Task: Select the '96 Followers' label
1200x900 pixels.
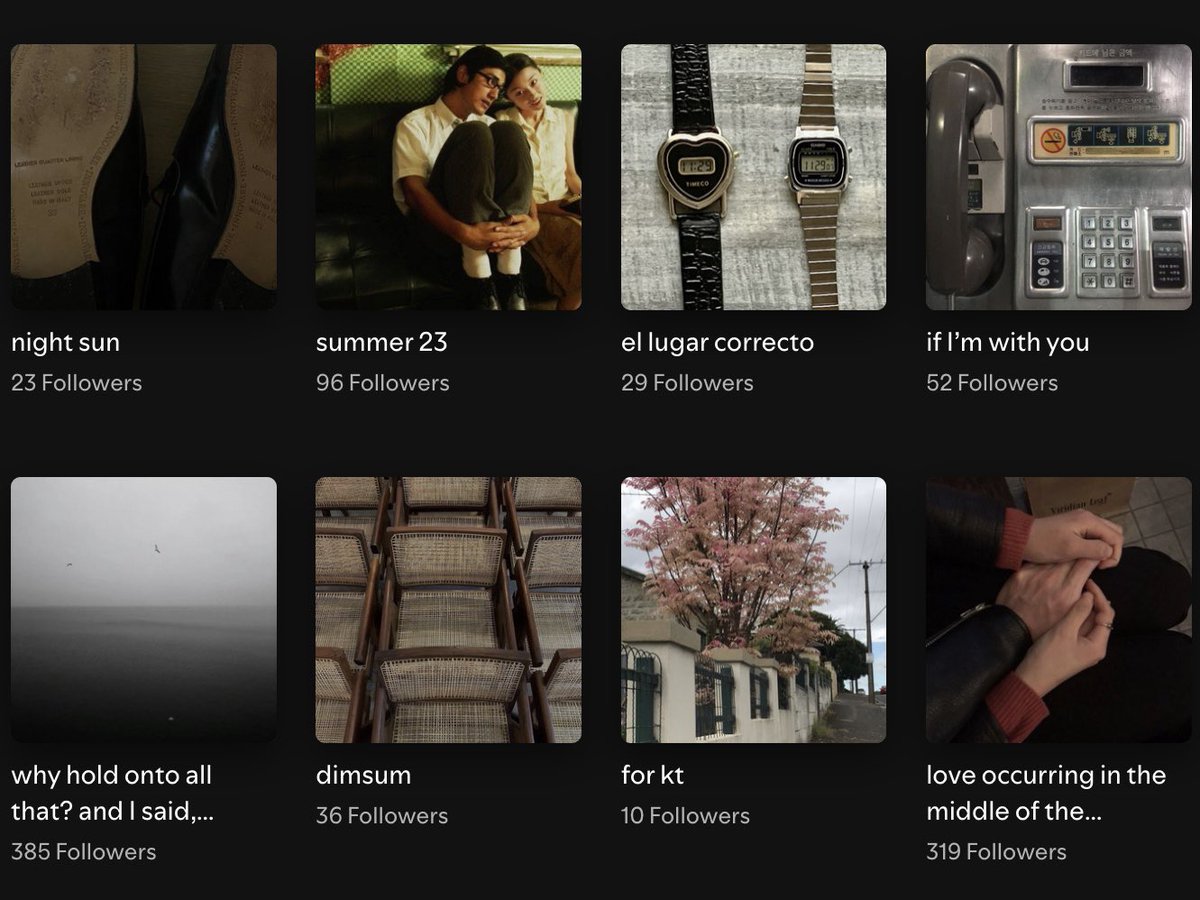Action: pyautogui.click(x=382, y=383)
